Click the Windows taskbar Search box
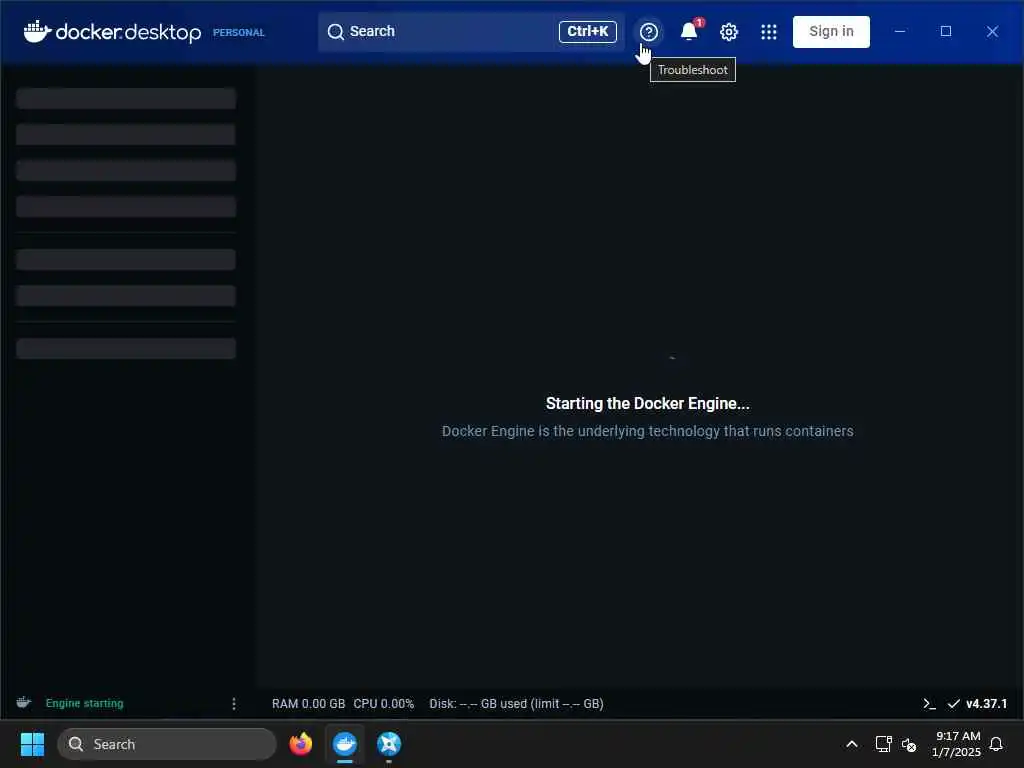 (167, 744)
